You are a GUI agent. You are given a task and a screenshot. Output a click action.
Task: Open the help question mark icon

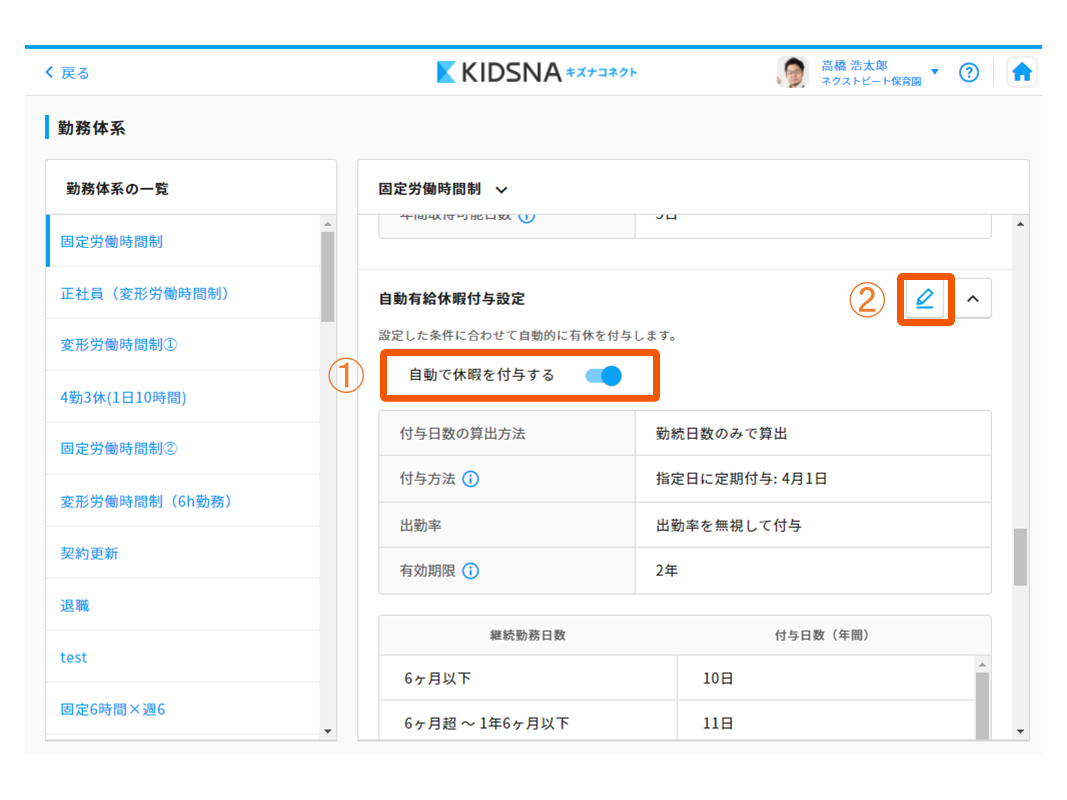968,73
